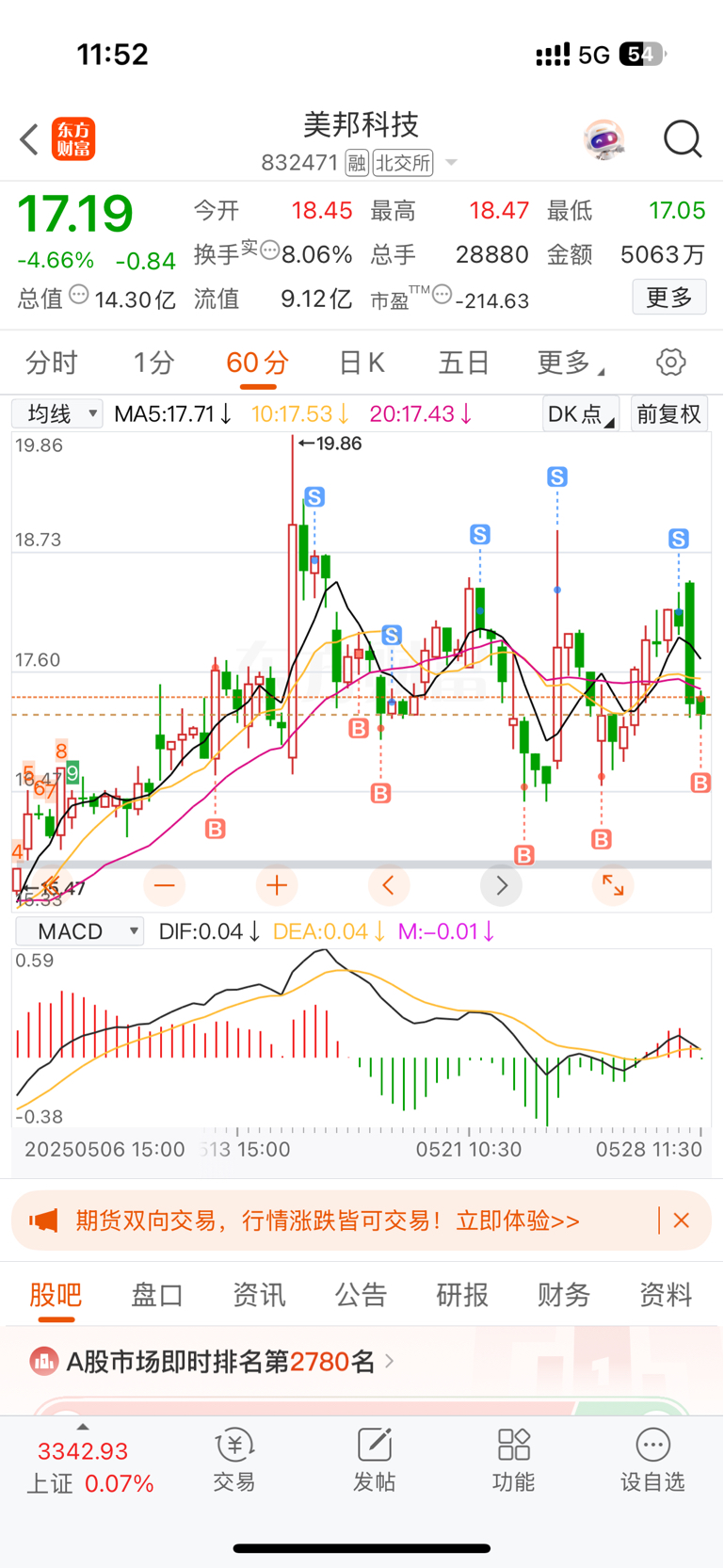Open the 财务 tab
Viewport: 724px width, 1568px height.
564,1295
